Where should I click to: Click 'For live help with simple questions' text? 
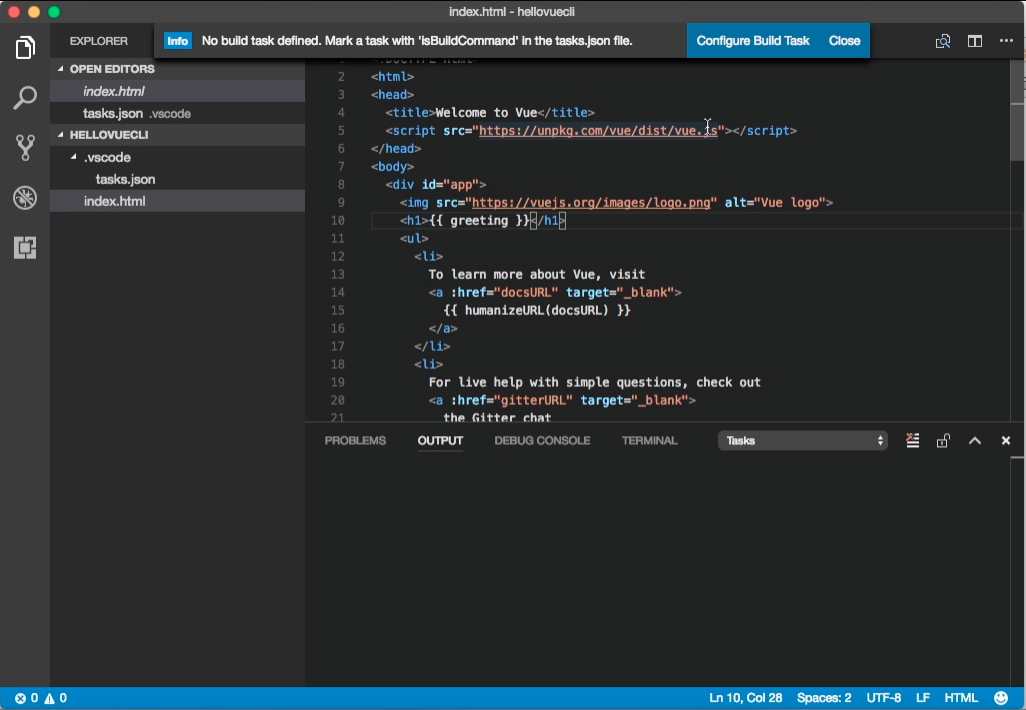[x=555, y=382]
